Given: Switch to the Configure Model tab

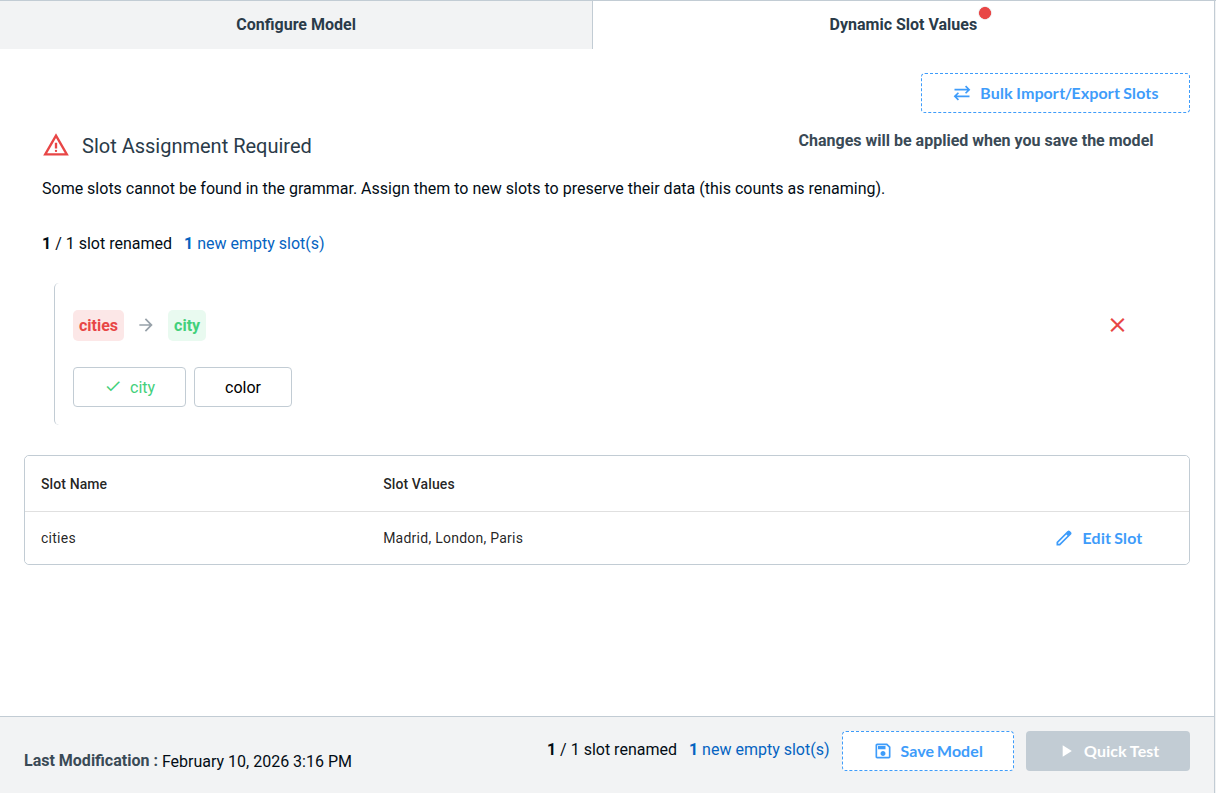Looking at the screenshot, I should (x=296, y=24).
